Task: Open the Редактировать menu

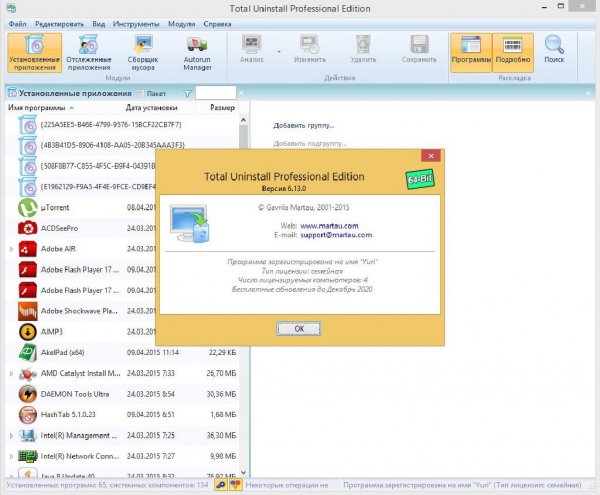Action: [x=59, y=24]
